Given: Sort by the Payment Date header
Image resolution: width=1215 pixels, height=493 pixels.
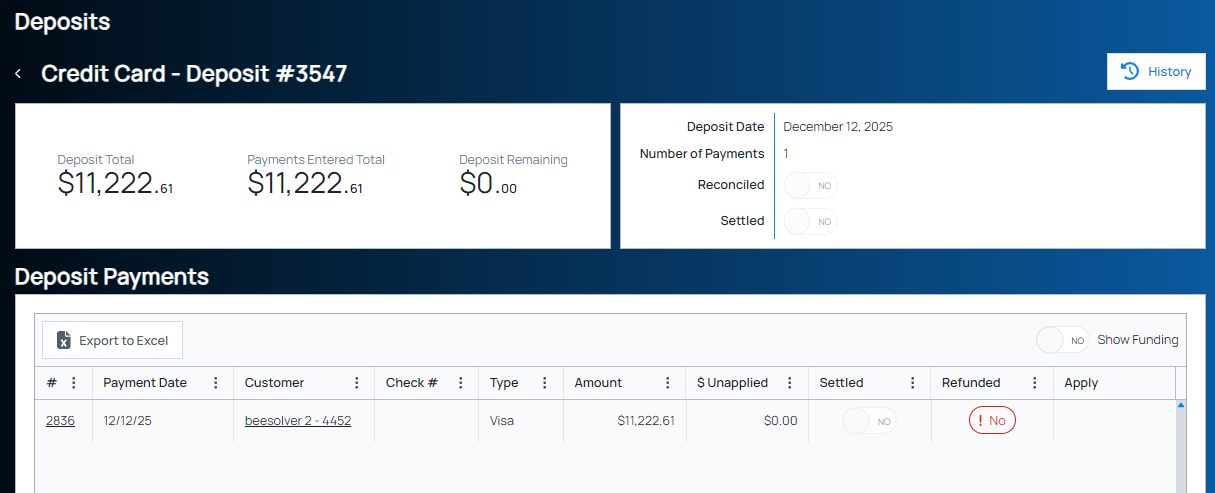Looking at the screenshot, I should (145, 383).
